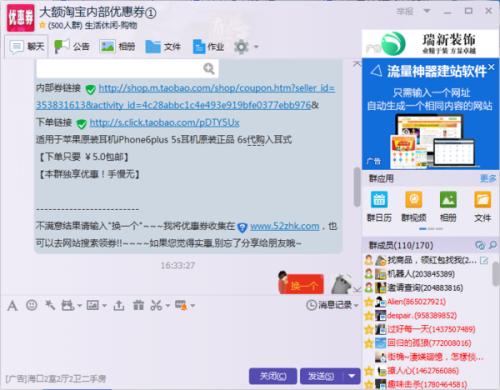Expand the screenshot scissors dropdown arrow

tap(168, 305)
